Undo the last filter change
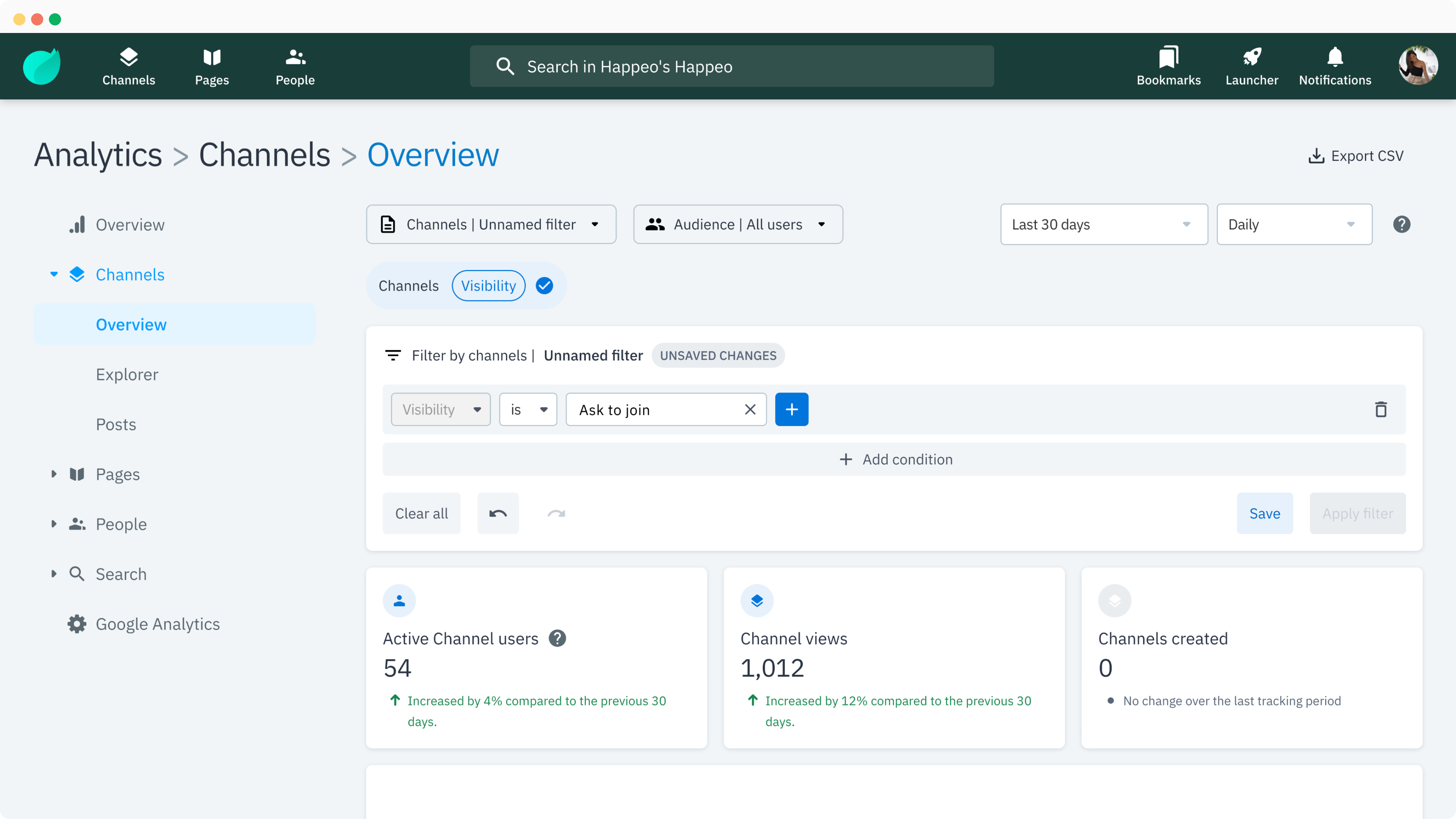This screenshot has width=1456, height=819. click(498, 513)
